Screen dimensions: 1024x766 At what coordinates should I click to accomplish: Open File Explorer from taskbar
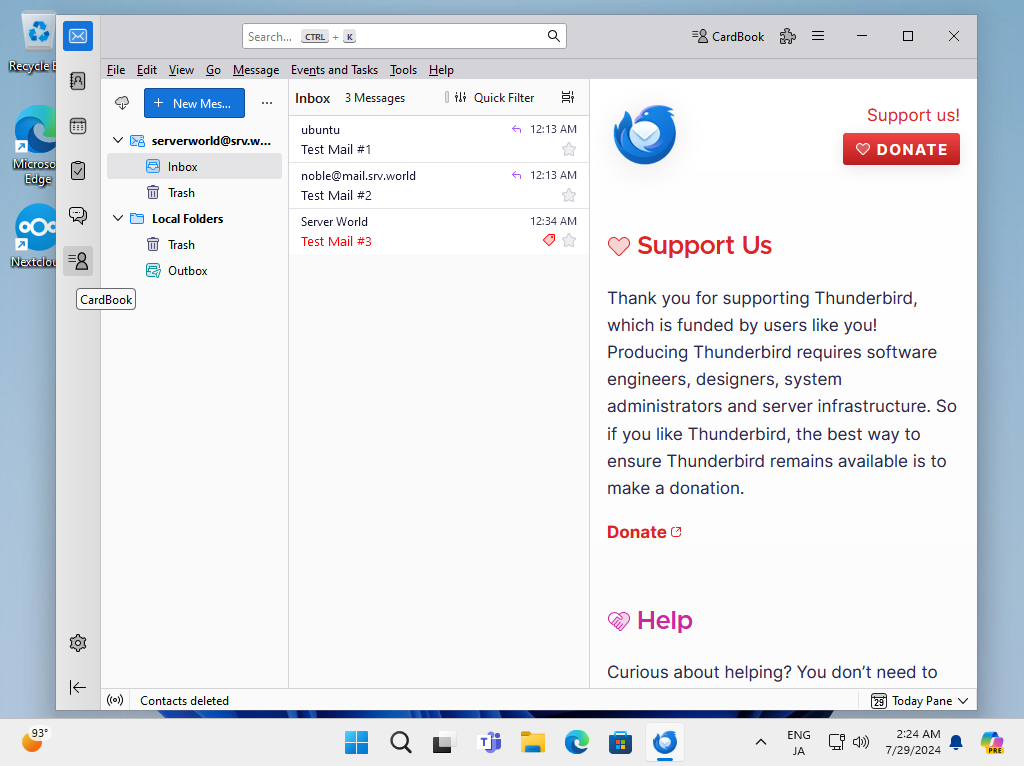533,742
